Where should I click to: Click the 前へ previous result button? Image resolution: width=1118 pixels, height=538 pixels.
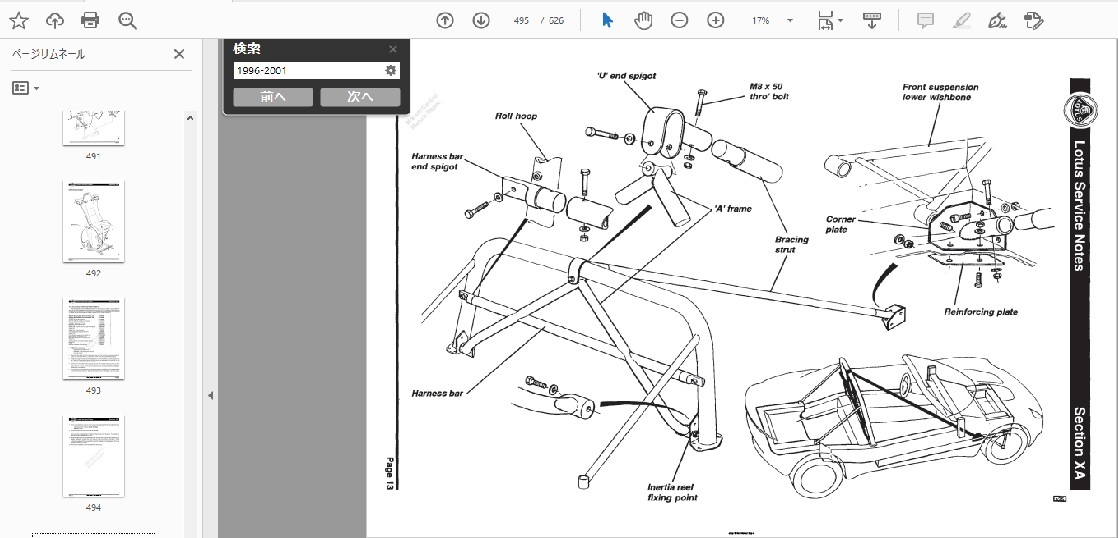pos(273,97)
